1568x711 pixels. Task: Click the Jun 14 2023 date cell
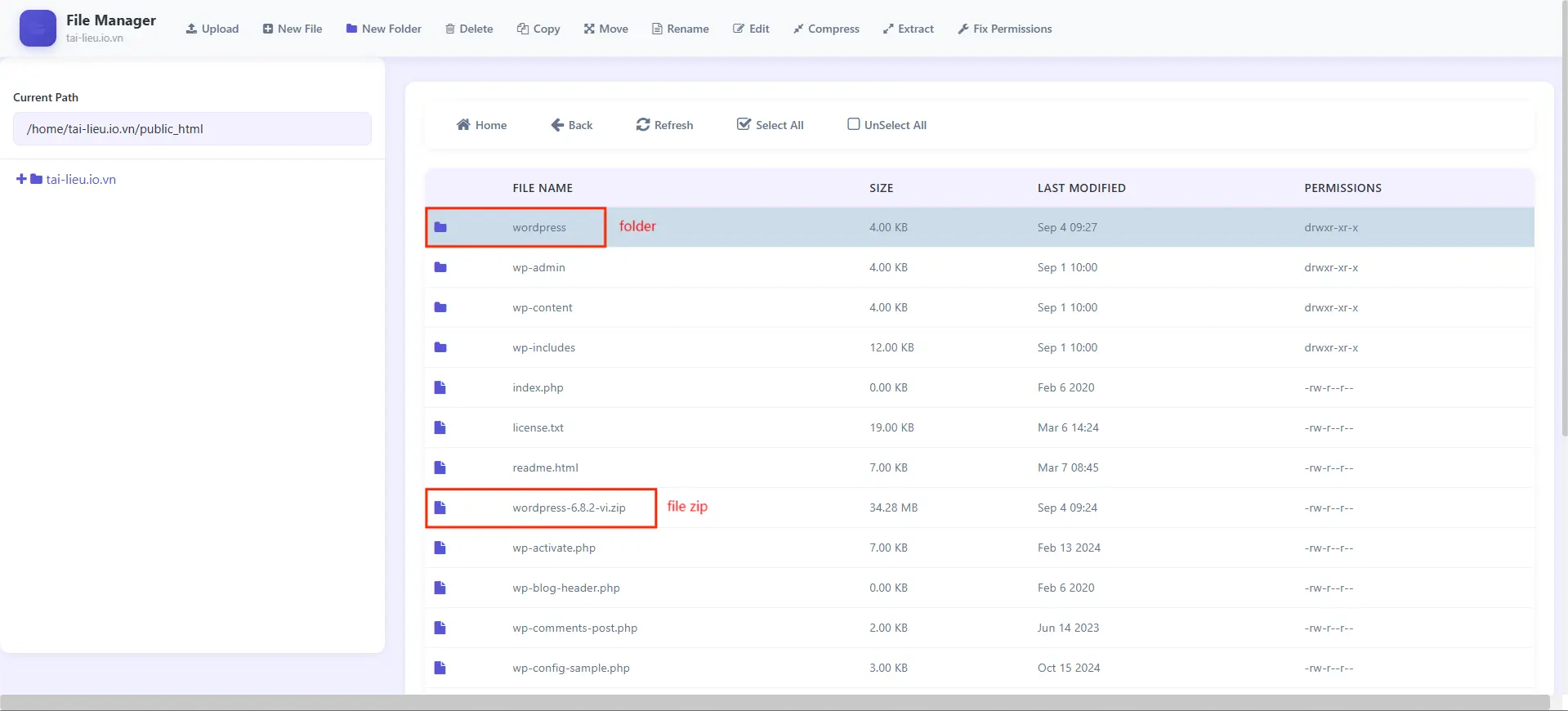point(1068,628)
